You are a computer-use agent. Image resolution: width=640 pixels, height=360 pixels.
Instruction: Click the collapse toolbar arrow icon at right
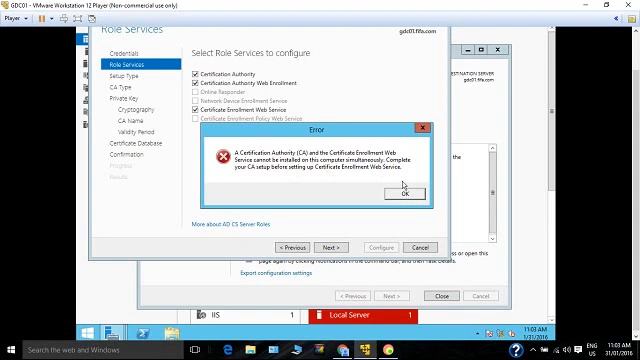pos(616,18)
